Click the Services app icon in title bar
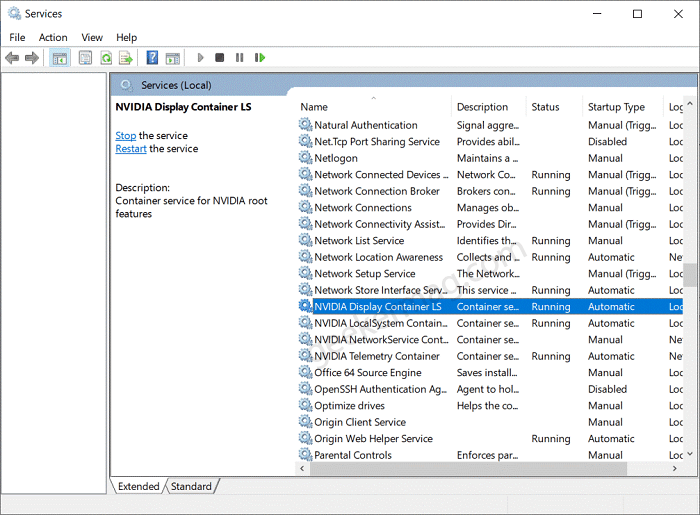The height and width of the screenshot is (515, 700). [x=14, y=13]
